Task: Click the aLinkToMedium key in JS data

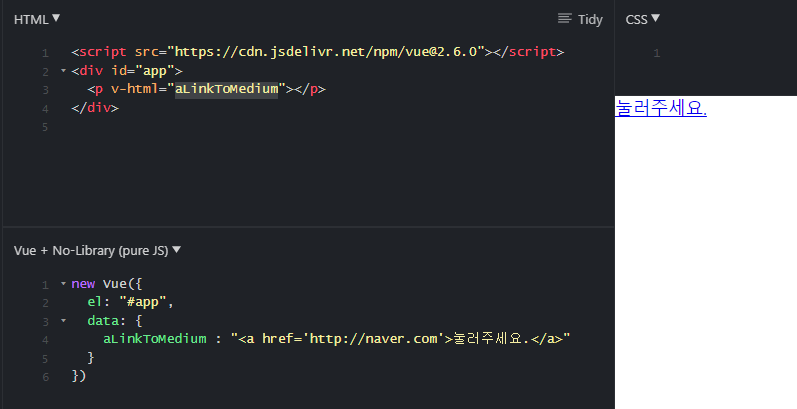Action: [155, 339]
